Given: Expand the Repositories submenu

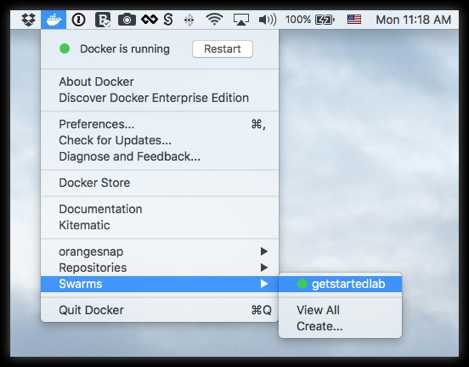Looking at the screenshot, I should (x=160, y=268).
